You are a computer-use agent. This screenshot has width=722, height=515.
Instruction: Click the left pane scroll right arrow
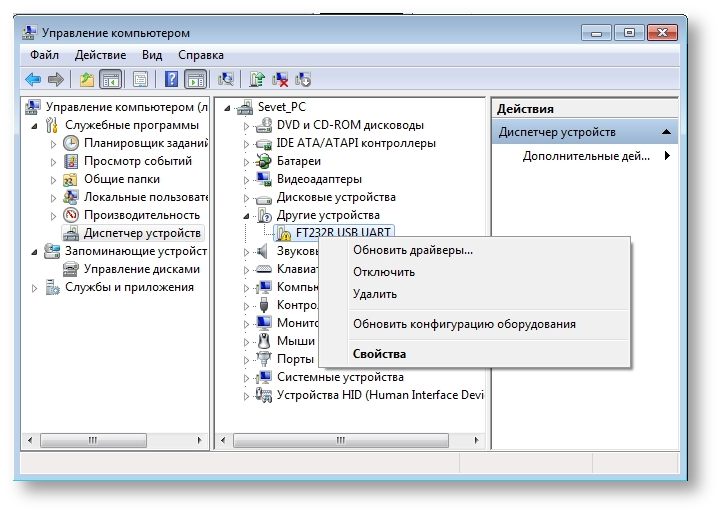click(x=199, y=440)
